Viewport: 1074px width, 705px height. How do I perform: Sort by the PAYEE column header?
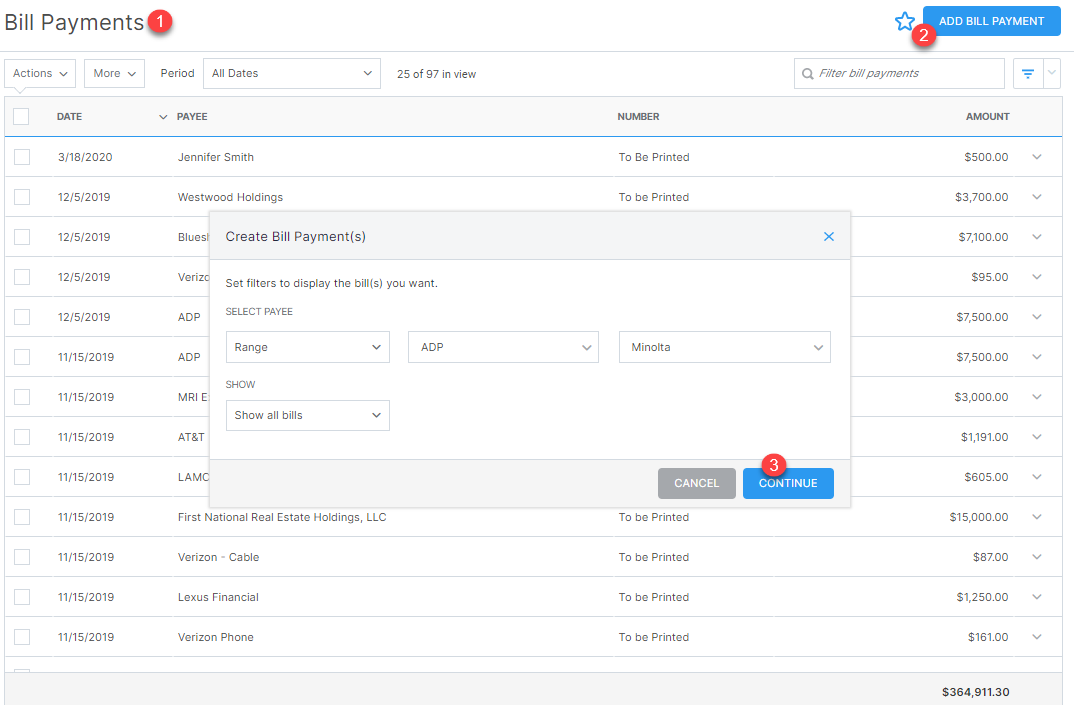[x=192, y=116]
